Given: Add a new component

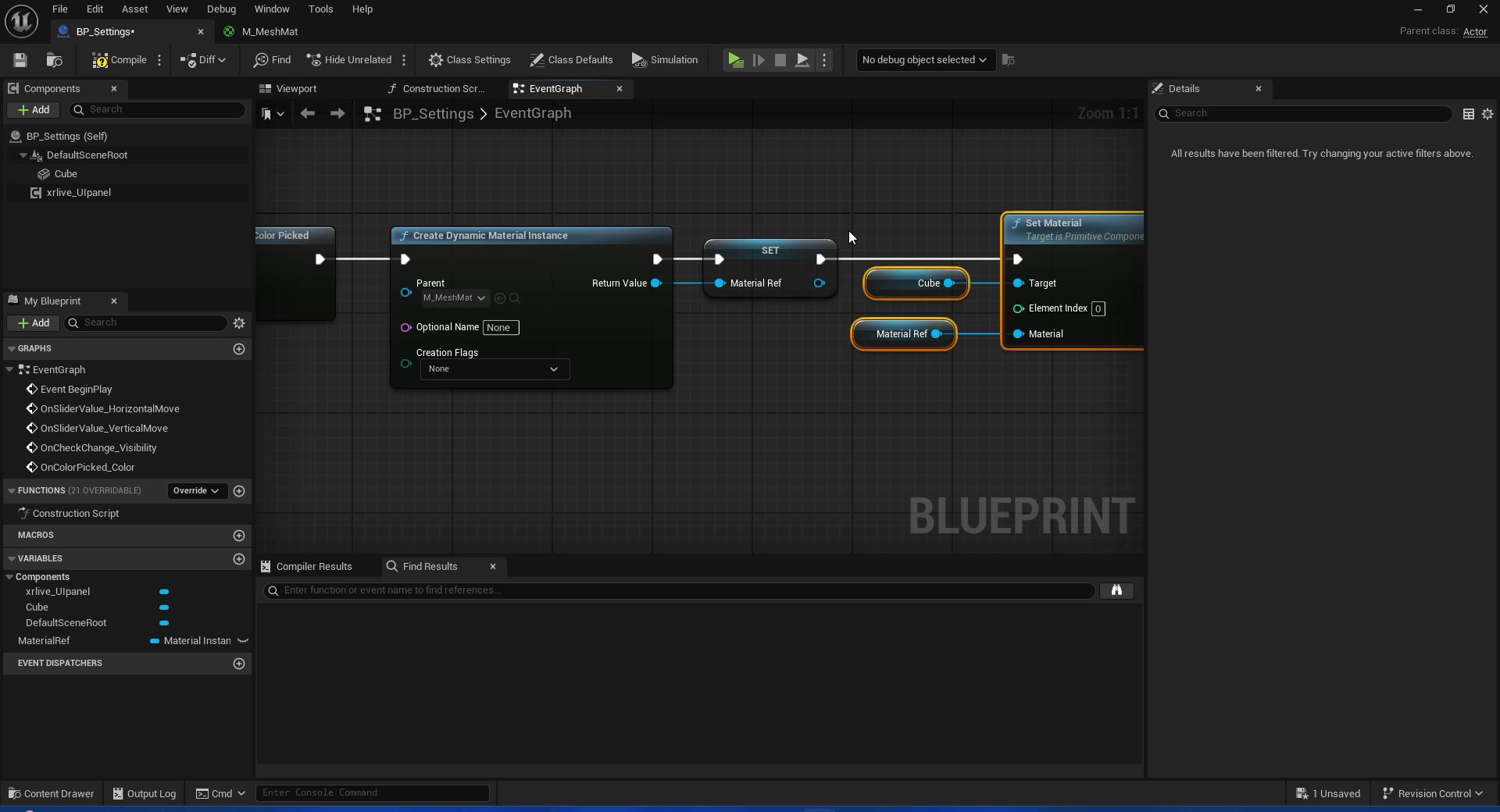Looking at the screenshot, I should point(34,110).
